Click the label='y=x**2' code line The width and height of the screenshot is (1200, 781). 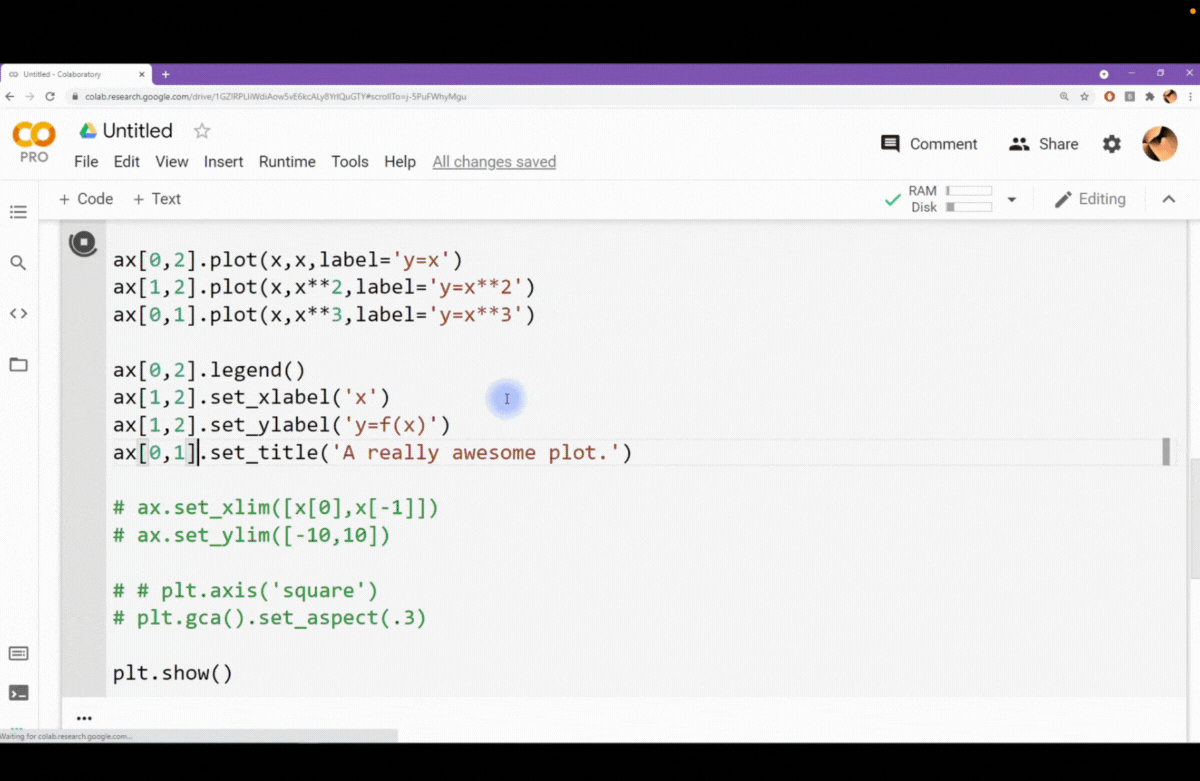[324, 288]
